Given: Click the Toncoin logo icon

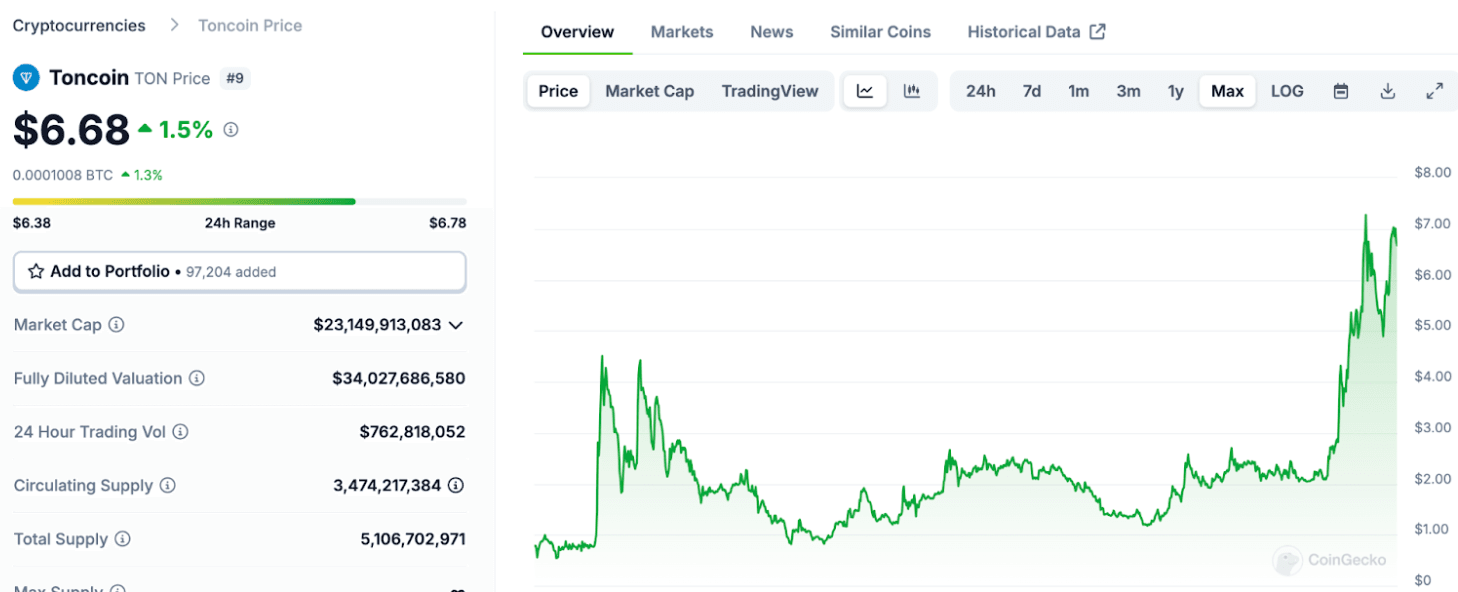Looking at the screenshot, I should click(26, 77).
